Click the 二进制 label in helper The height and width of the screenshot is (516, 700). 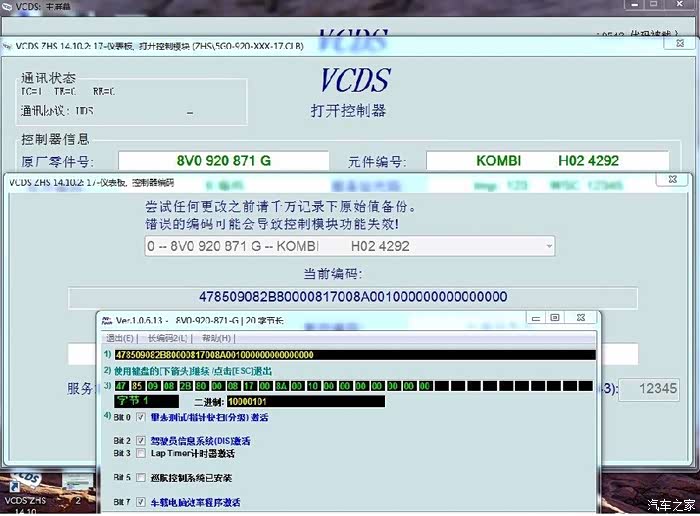[x=209, y=402]
